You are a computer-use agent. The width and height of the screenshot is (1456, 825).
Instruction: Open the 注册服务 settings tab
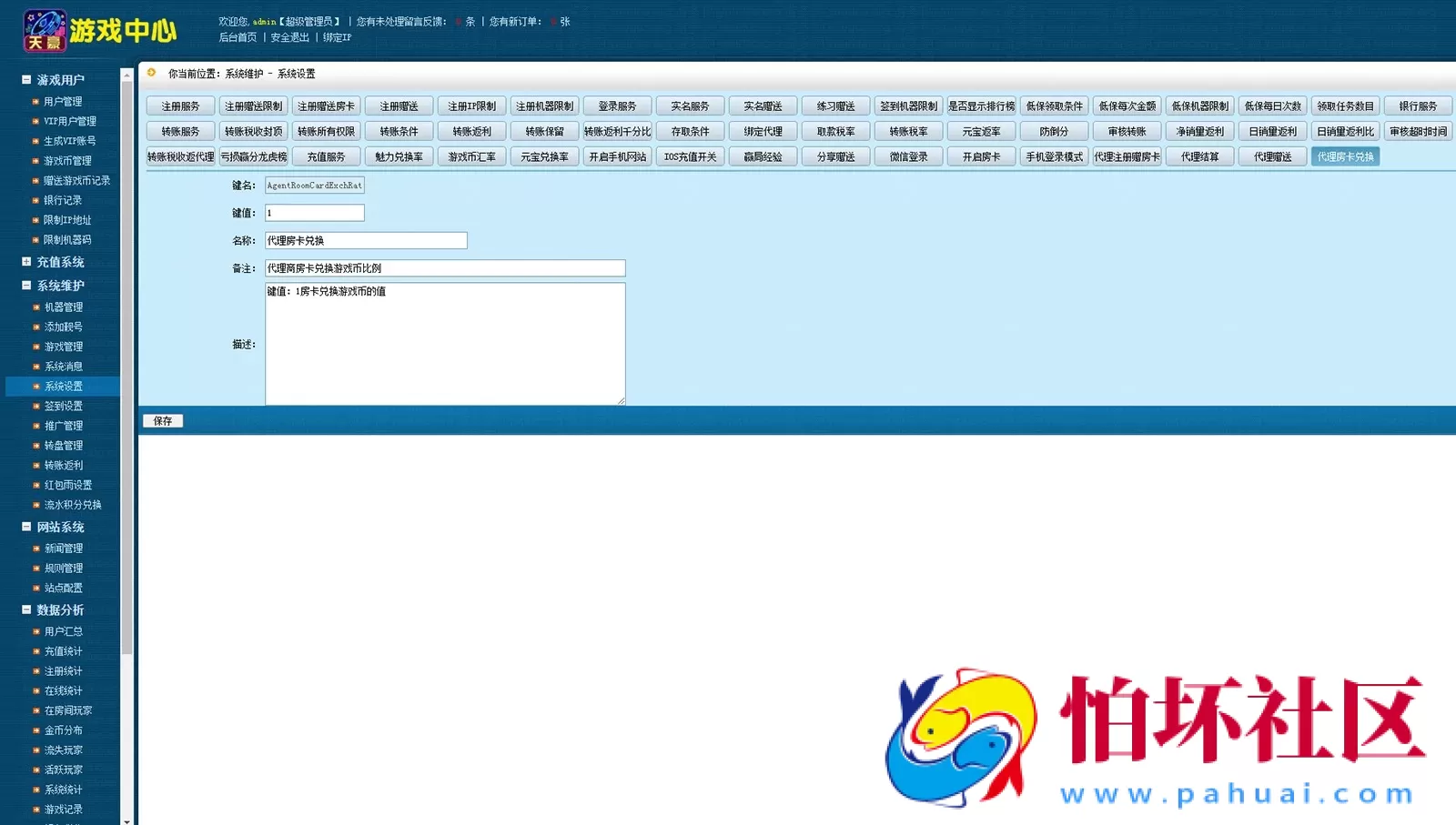point(180,106)
